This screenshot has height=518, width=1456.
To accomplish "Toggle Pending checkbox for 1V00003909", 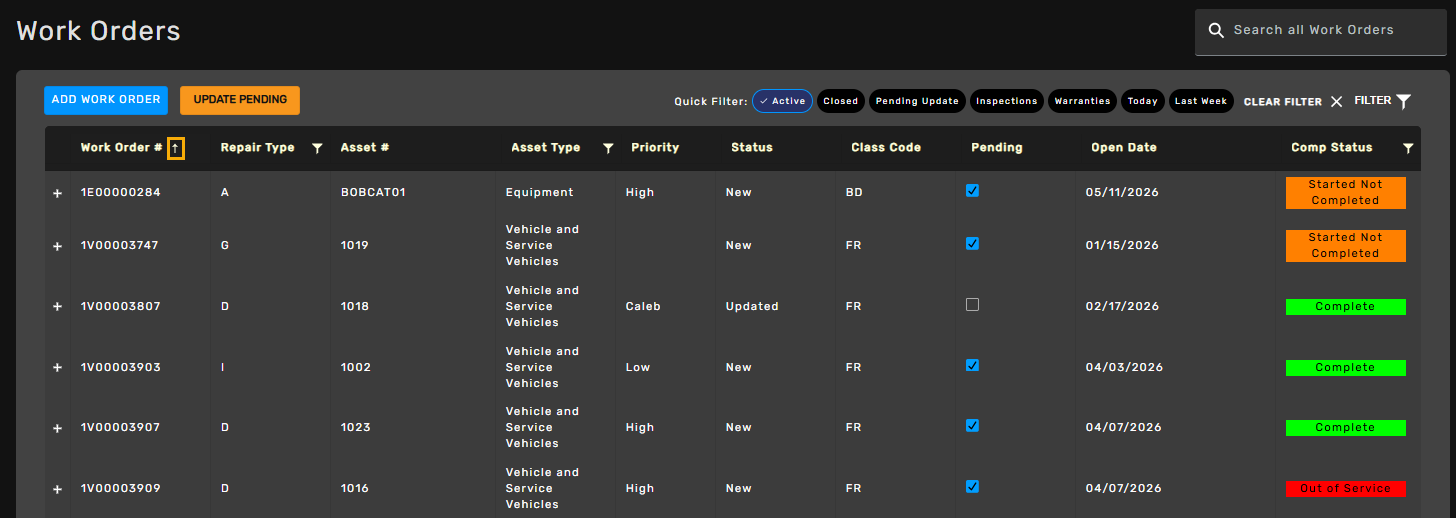I will point(972,486).
